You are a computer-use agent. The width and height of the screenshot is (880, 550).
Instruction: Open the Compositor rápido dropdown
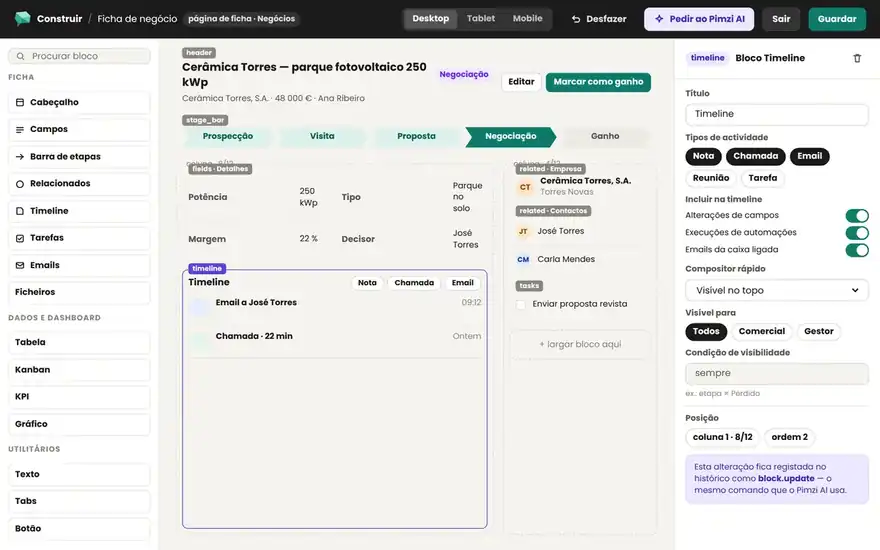[x=777, y=290]
